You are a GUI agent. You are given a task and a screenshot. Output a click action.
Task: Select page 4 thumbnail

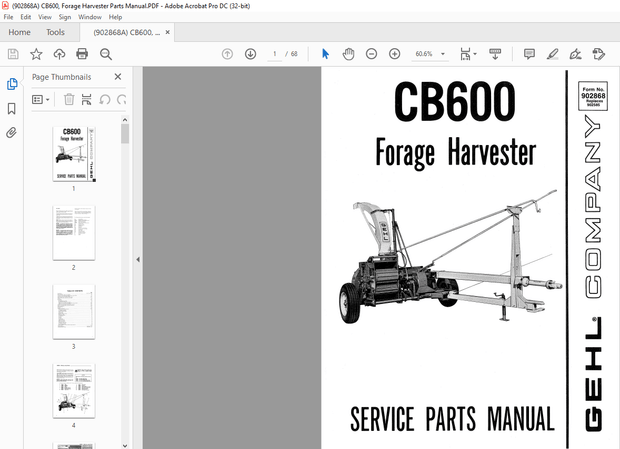pyautogui.click(x=74, y=391)
